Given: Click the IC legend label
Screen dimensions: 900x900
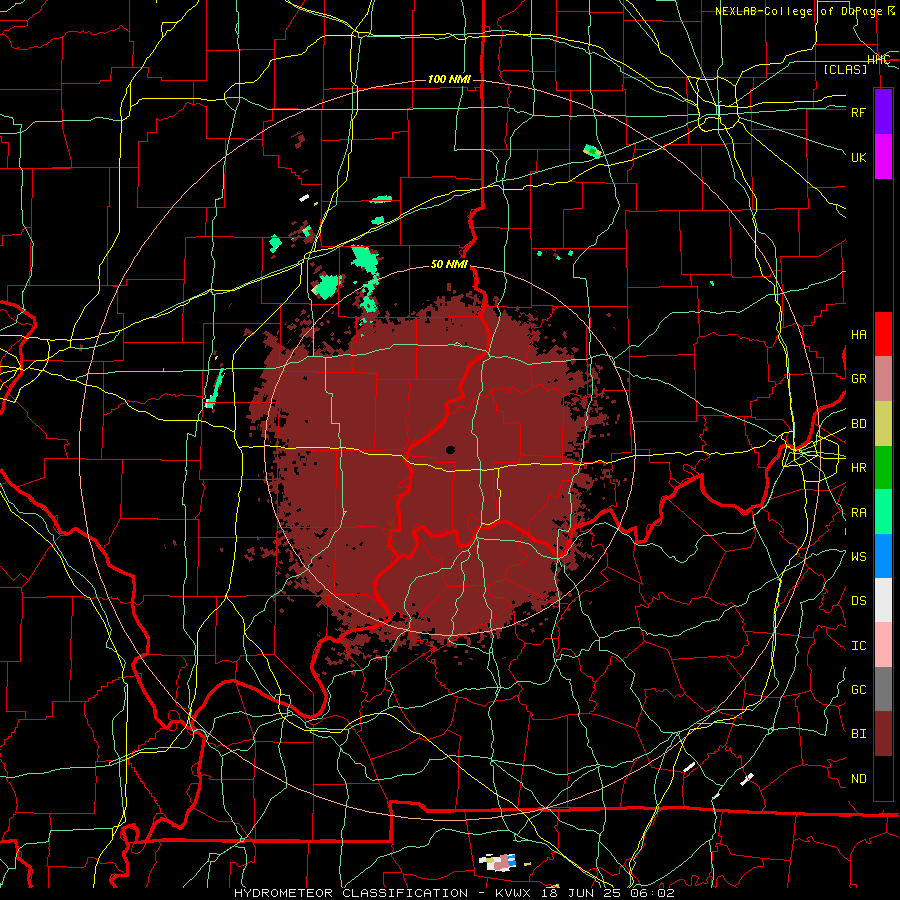Looking at the screenshot, I should coord(858,646).
